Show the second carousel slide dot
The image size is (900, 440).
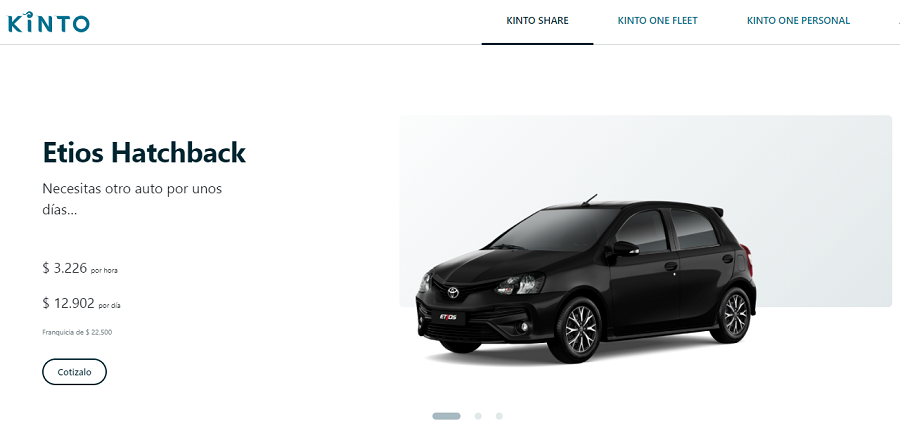[478, 416]
